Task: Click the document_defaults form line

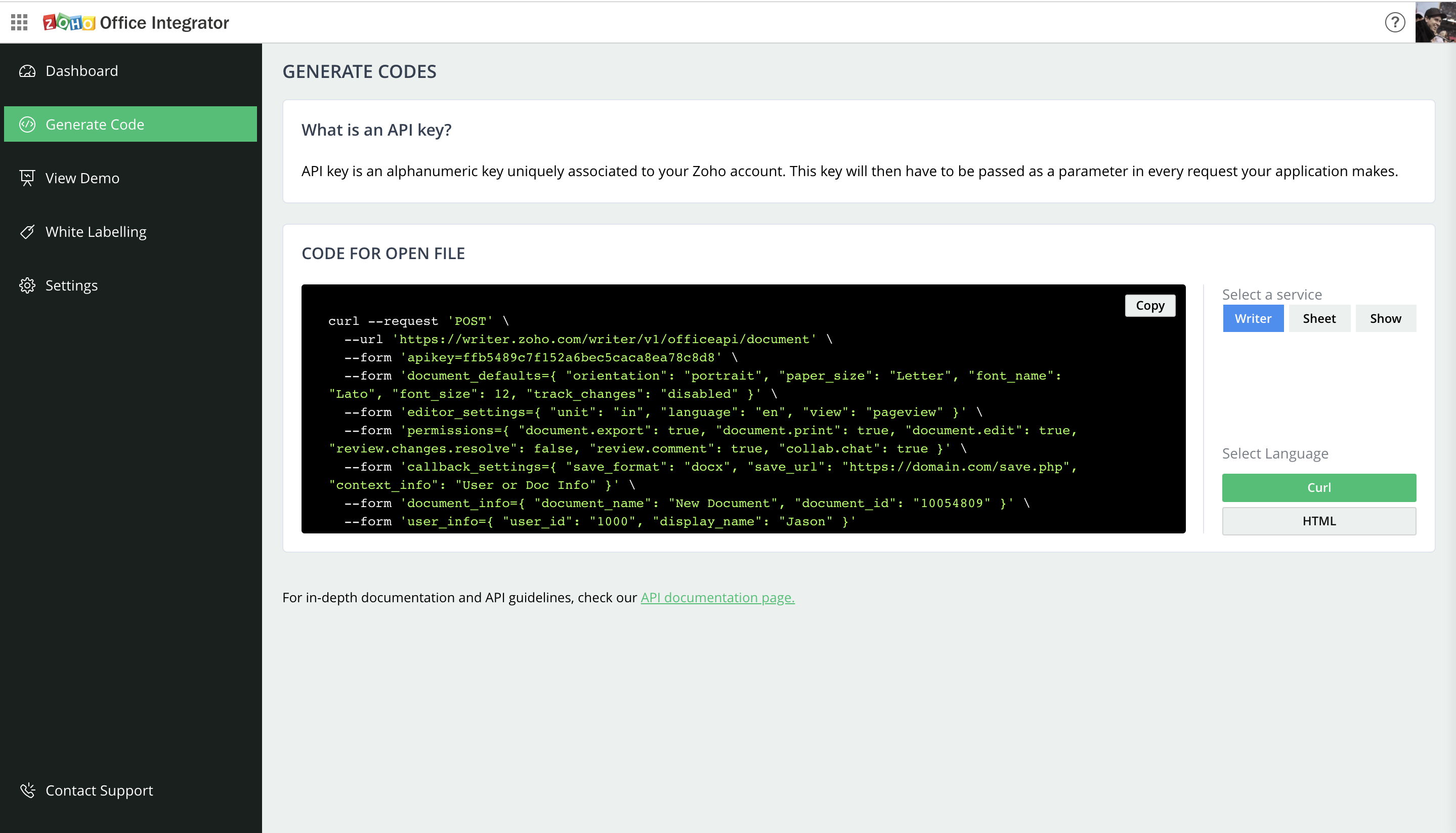Action: (696, 385)
